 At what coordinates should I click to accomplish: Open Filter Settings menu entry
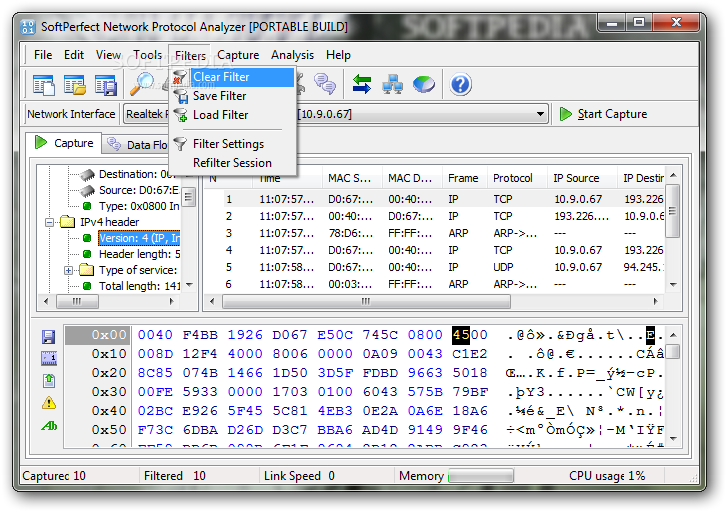[x=233, y=144]
